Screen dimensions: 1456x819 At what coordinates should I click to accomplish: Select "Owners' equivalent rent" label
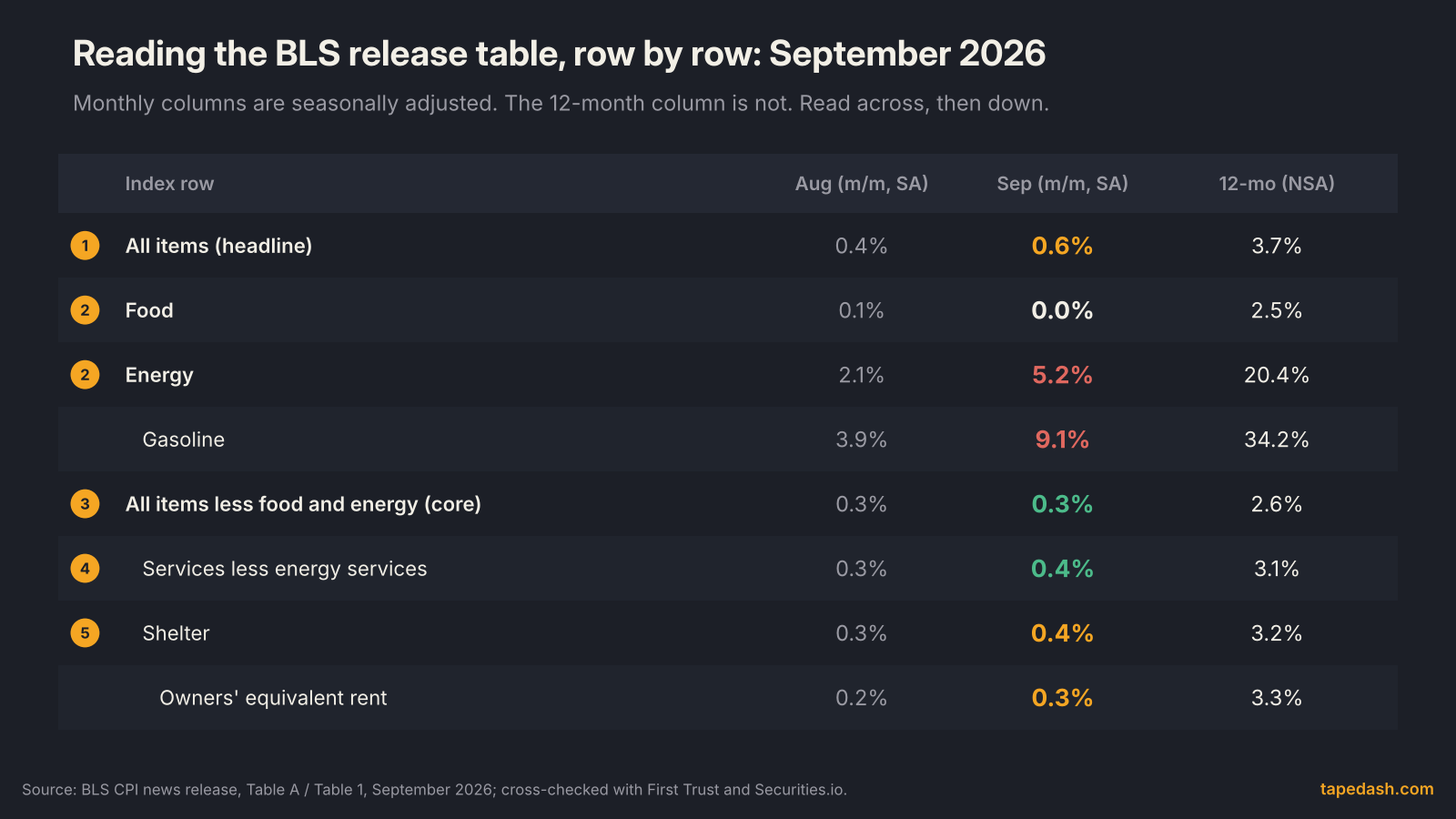click(x=273, y=698)
